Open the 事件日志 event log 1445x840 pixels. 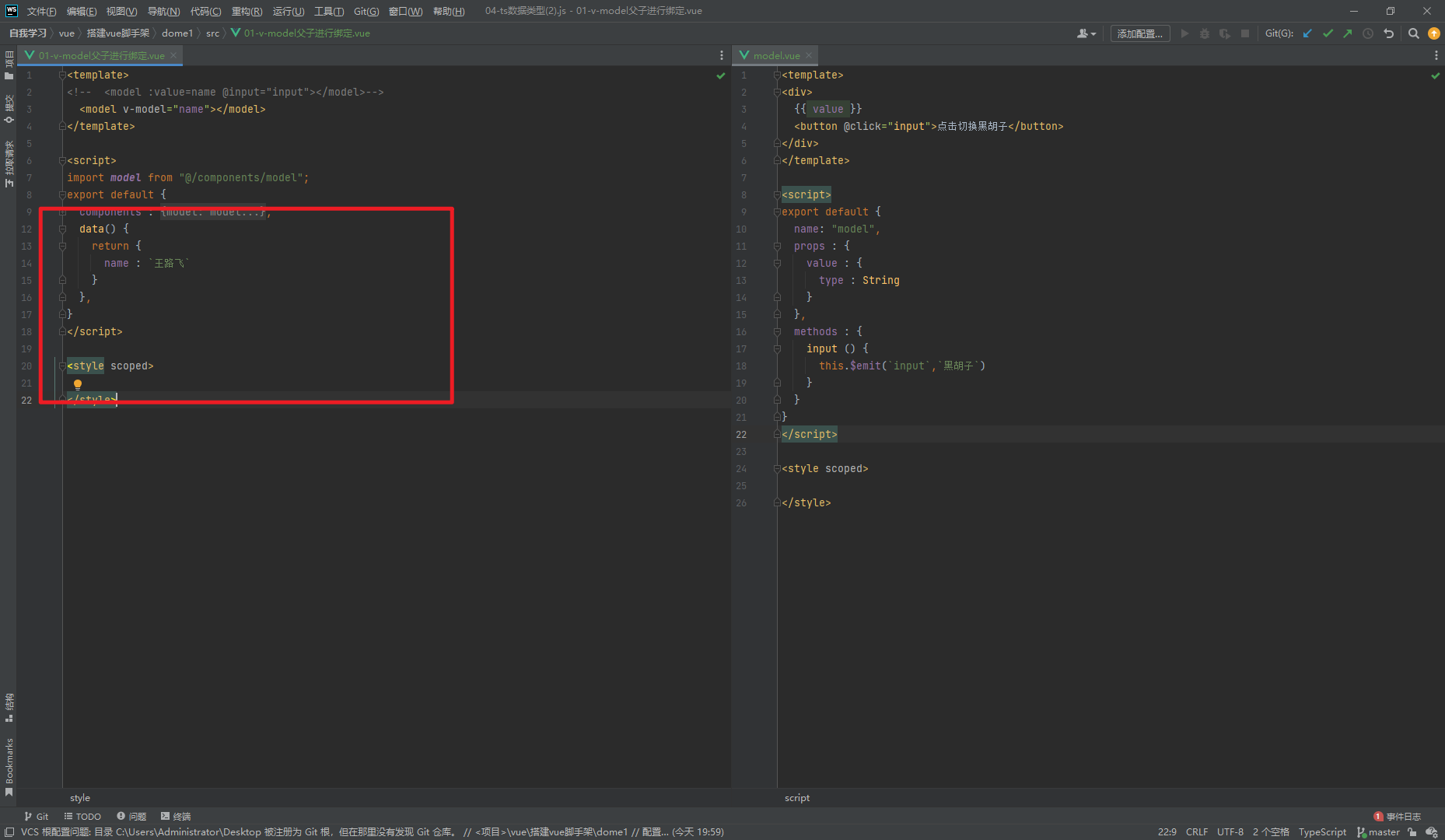(1398, 817)
